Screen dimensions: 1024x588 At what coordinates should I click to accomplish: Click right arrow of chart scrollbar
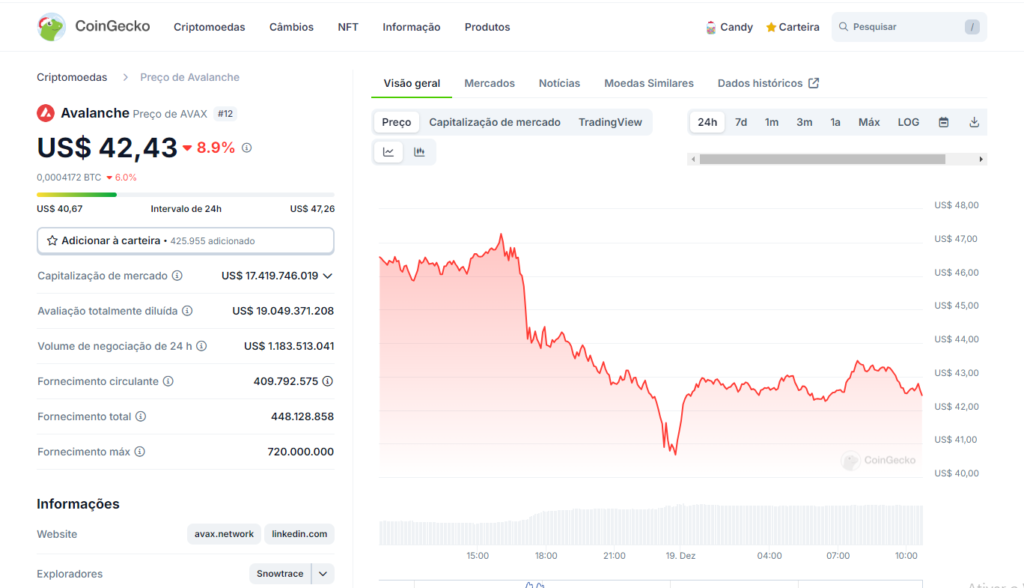pos(981,159)
